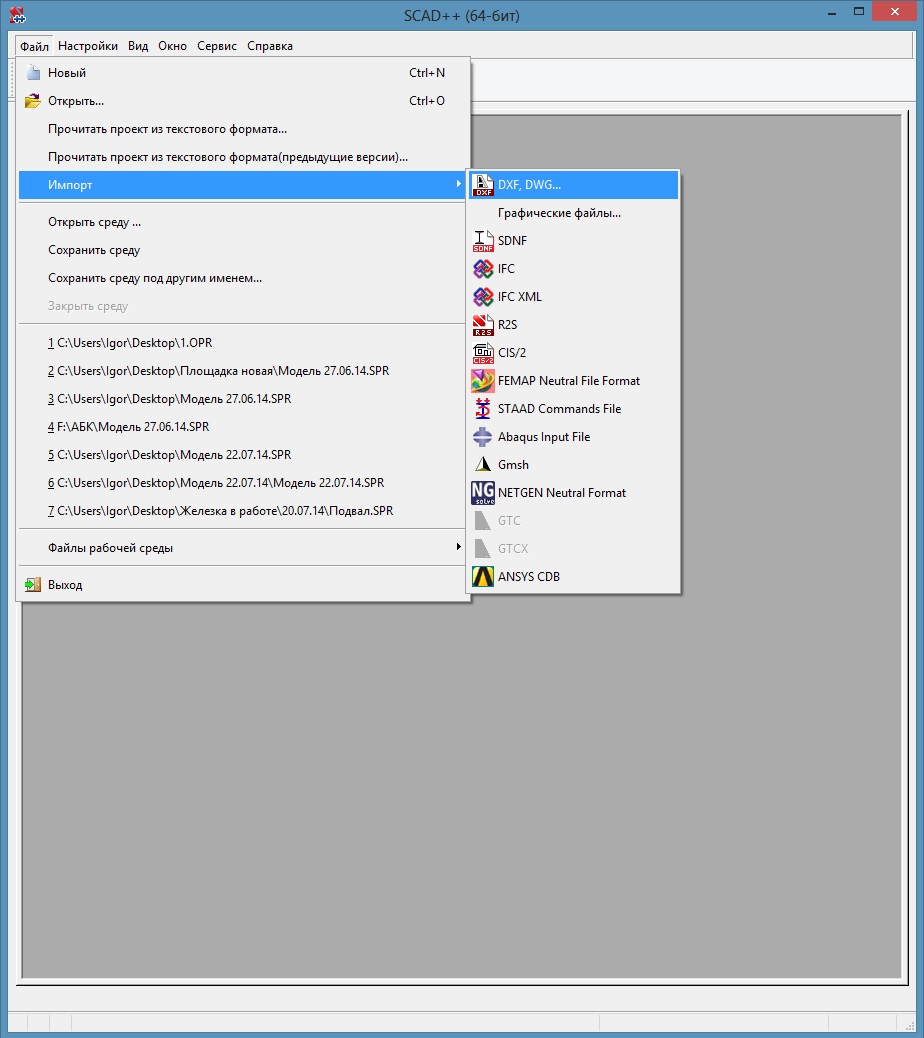Select FEMAP Neutral File Format
924x1038 pixels.
[x=574, y=381]
